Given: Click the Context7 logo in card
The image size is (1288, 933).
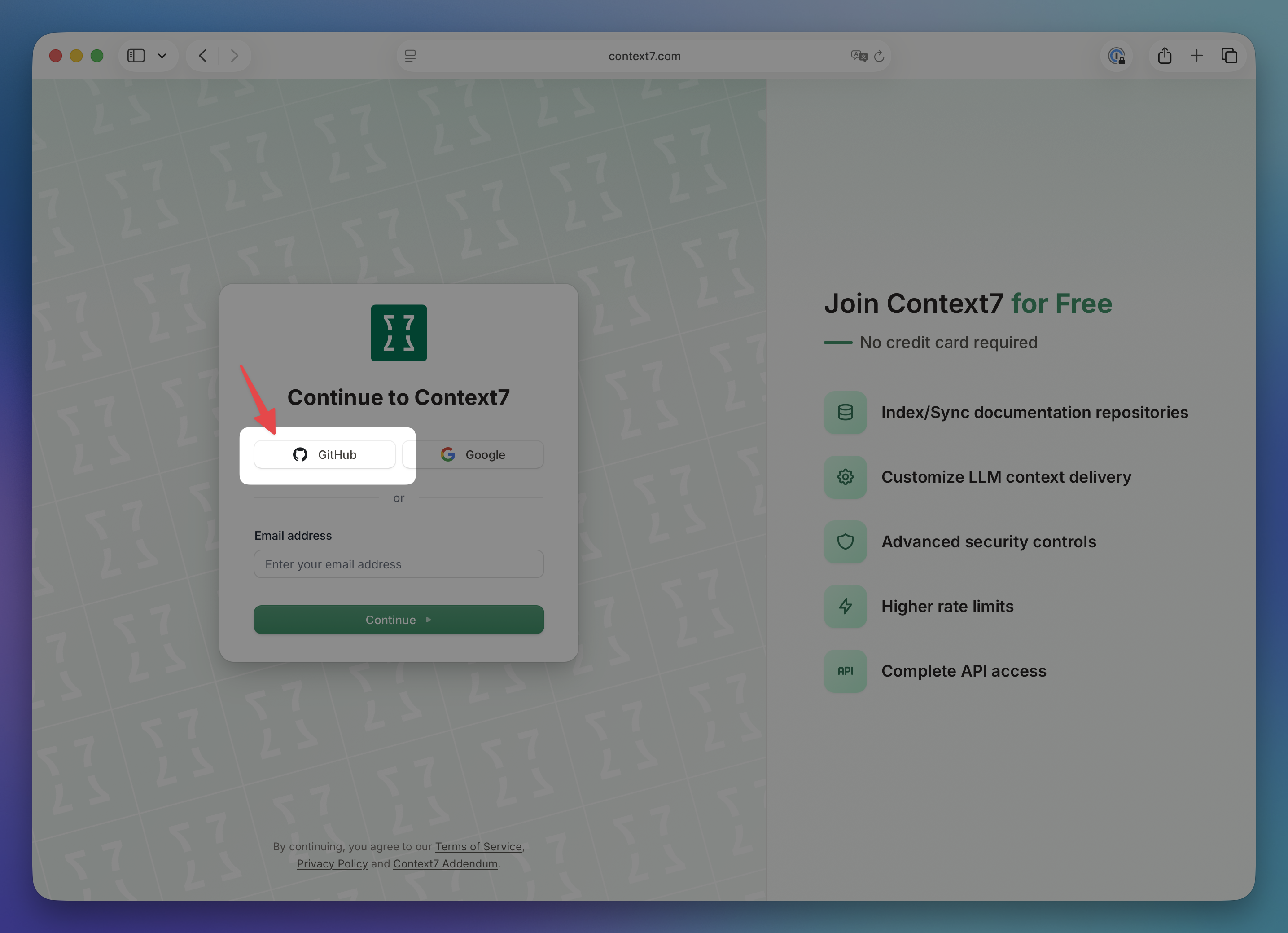Looking at the screenshot, I should tap(399, 333).
